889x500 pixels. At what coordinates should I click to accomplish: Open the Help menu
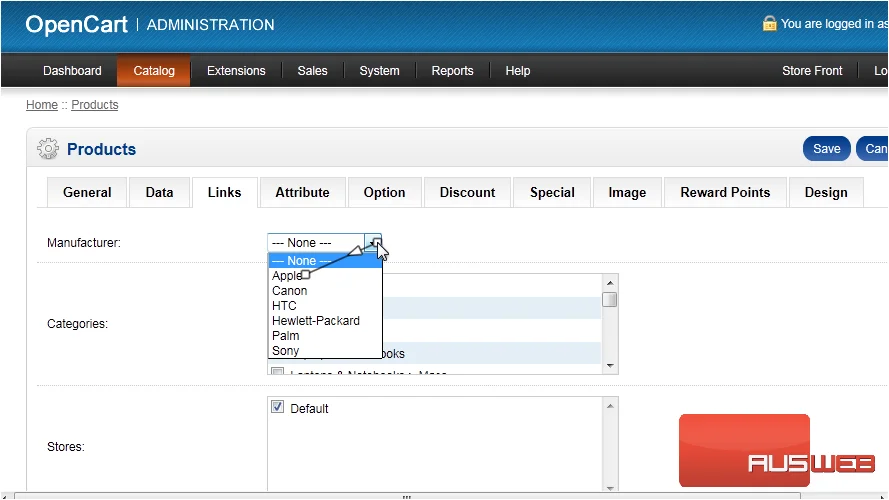click(518, 71)
